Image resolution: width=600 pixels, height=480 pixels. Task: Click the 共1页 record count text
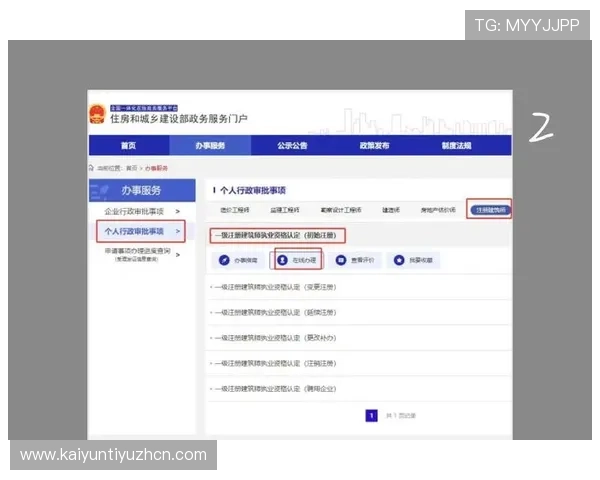(x=401, y=415)
